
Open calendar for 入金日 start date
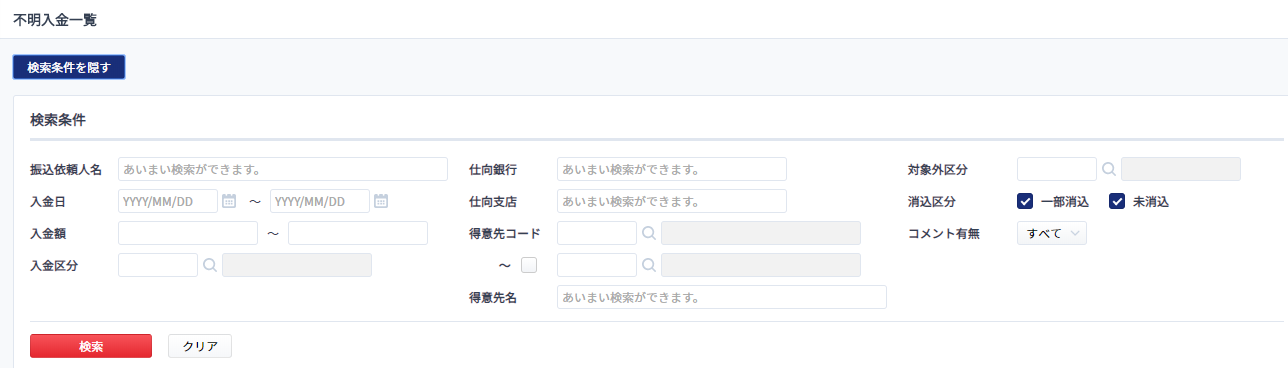(x=228, y=201)
